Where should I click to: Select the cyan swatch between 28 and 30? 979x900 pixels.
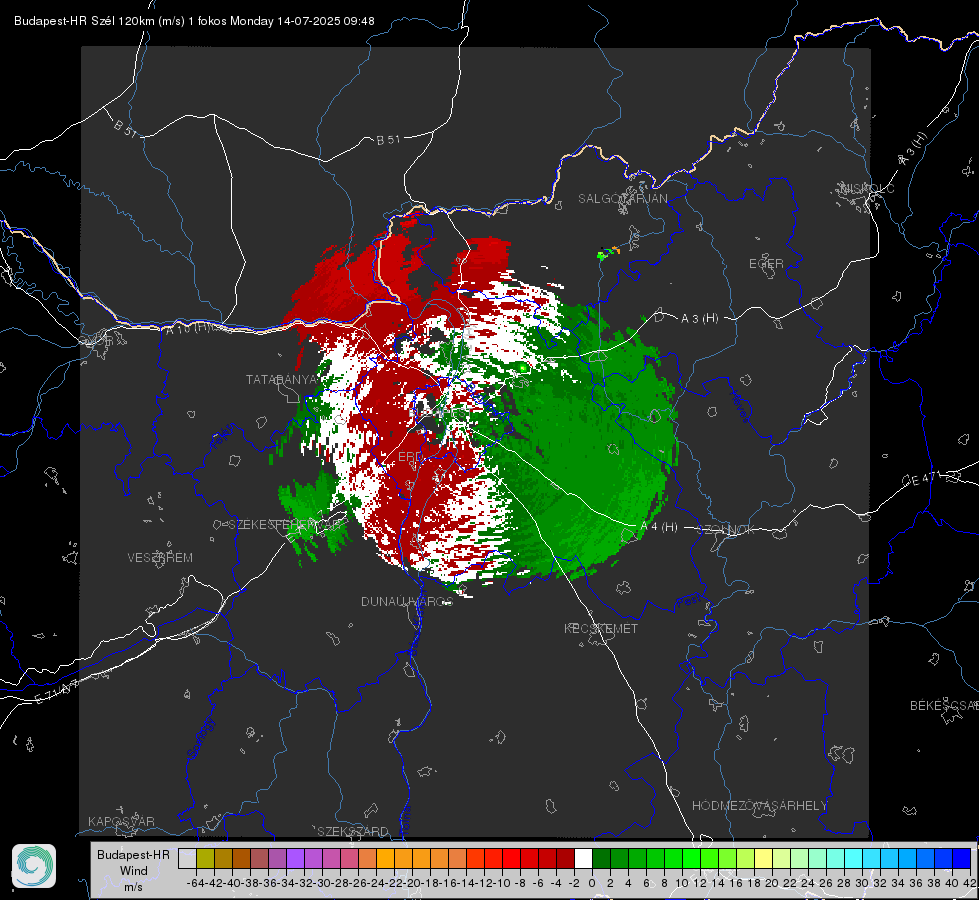853,858
